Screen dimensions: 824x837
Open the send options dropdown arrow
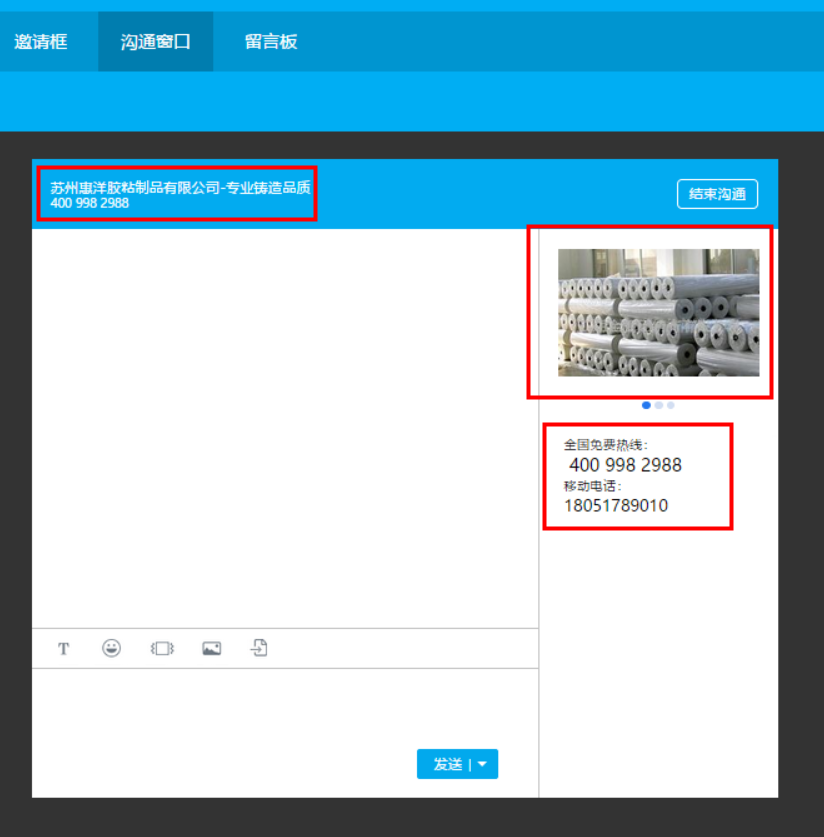tap(482, 763)
